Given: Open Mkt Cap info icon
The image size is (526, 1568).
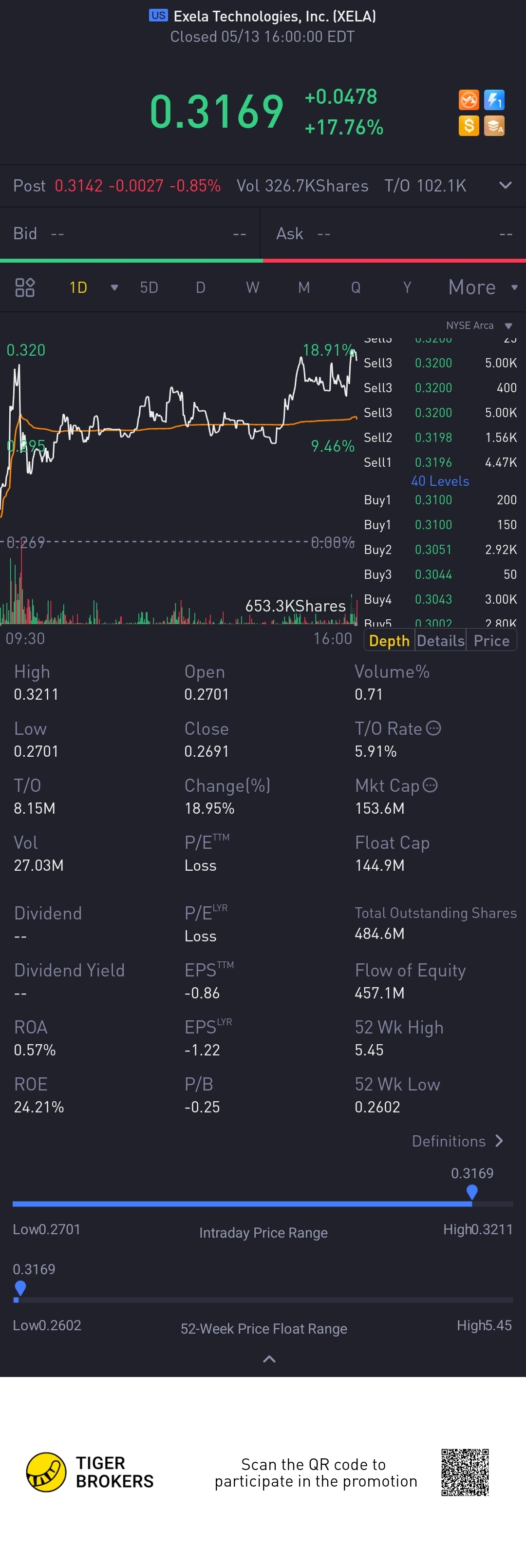Looking at the screenshot, I should 430,785.
